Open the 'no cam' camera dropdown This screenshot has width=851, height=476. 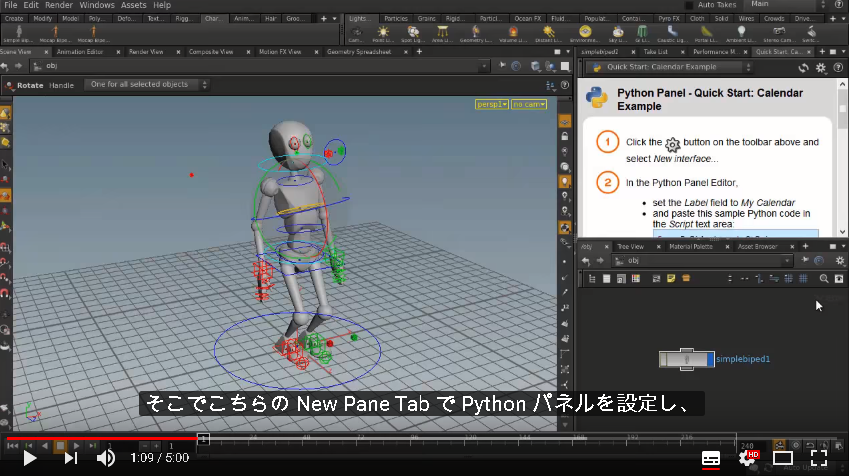529,104
